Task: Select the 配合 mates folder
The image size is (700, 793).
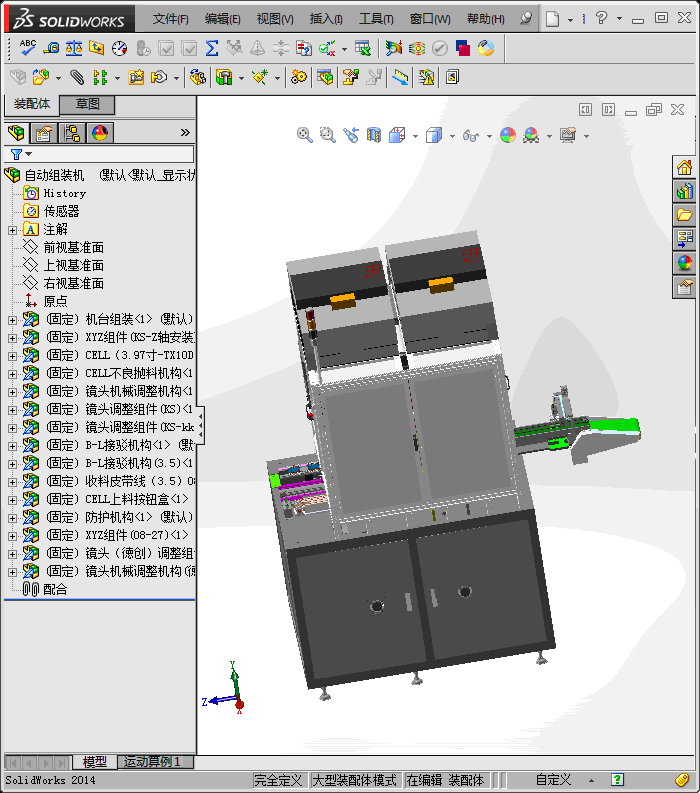Action: [x=55, y=590]
